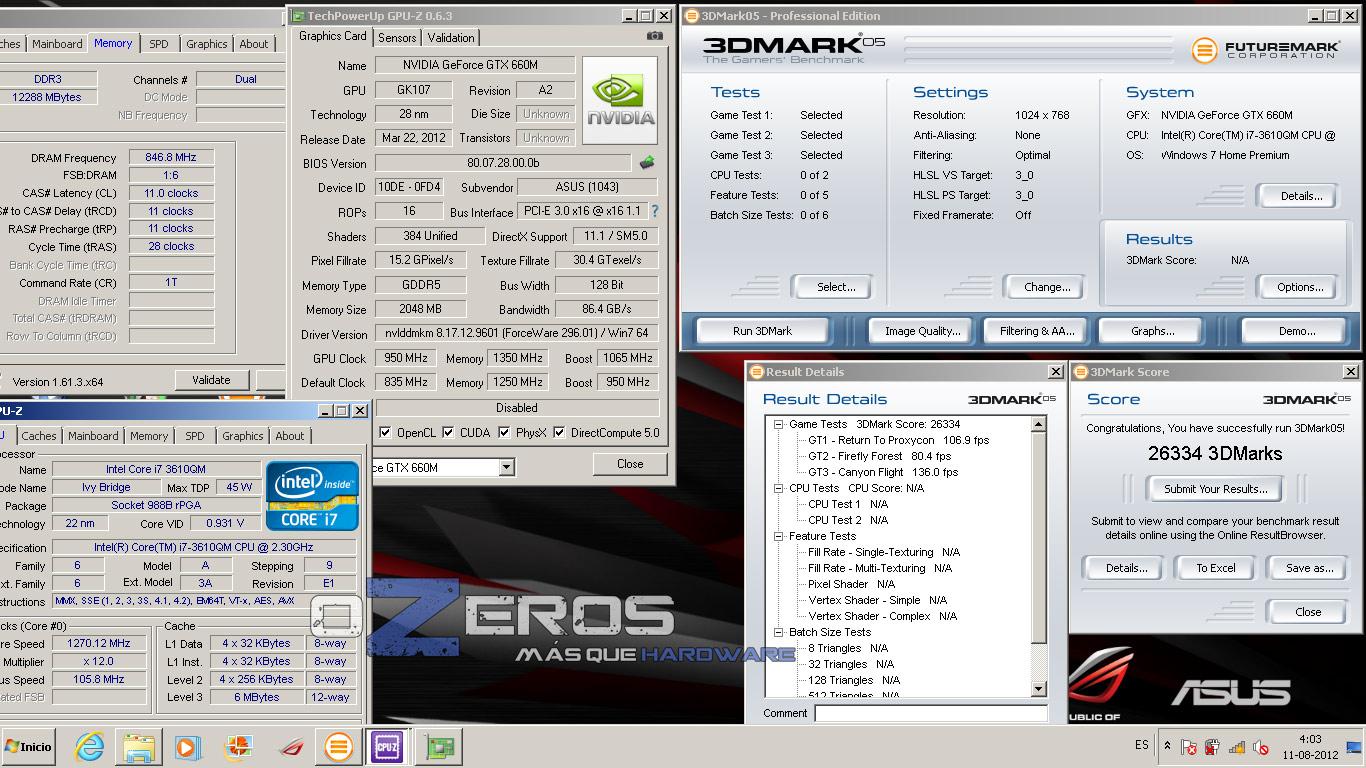The width and height of the screenshot is (1366, 768).
Task: Click the ASUS ROG taskbar icon
Action: (291, 746)
